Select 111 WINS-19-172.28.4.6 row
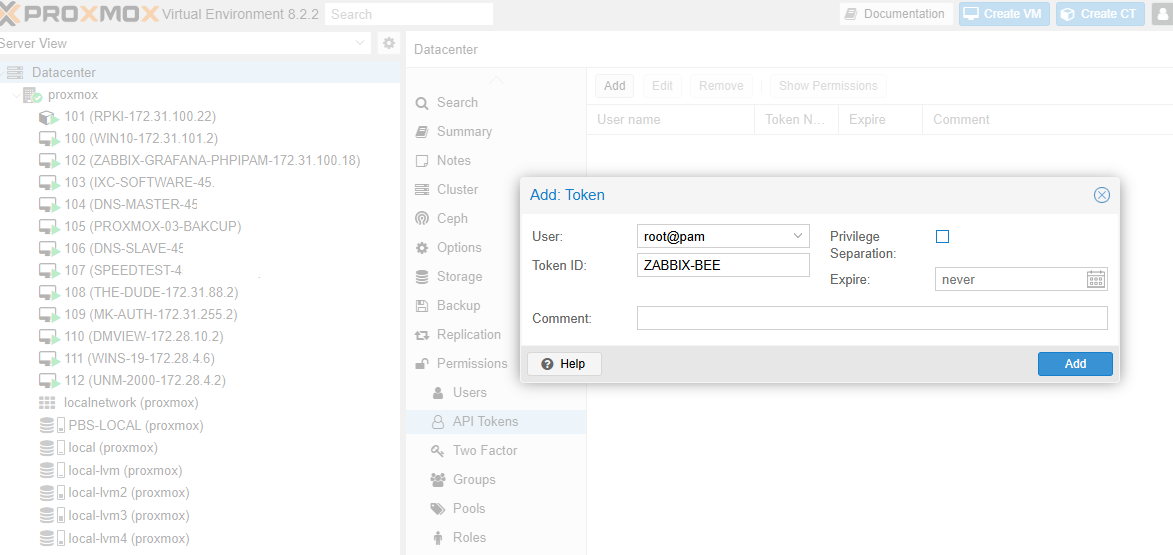This screenshot has height=555, width=1173. coord(200,358)
